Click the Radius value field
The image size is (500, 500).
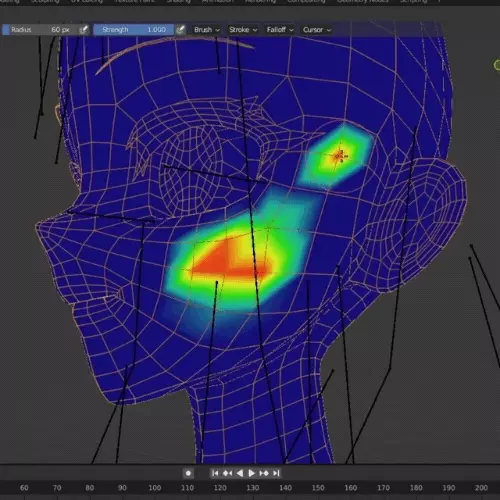tap(40, 30)
